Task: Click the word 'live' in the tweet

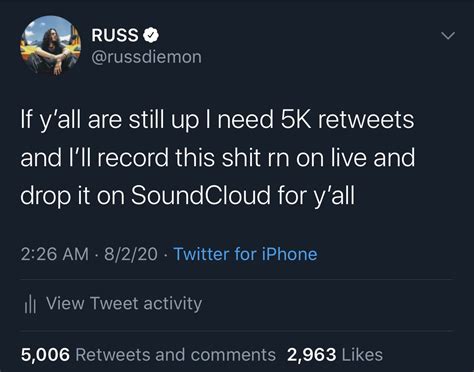Action: click(349, 158)
